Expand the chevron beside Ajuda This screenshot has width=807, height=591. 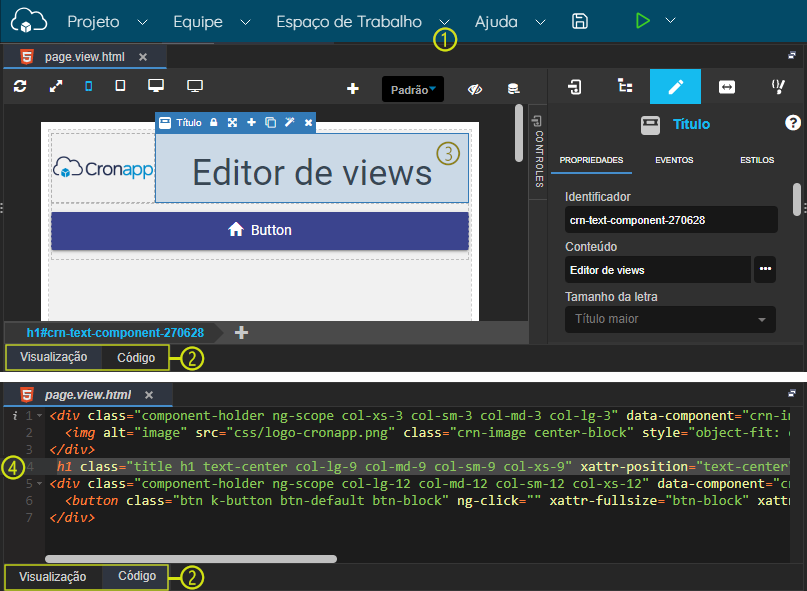(x=540, y=22)
